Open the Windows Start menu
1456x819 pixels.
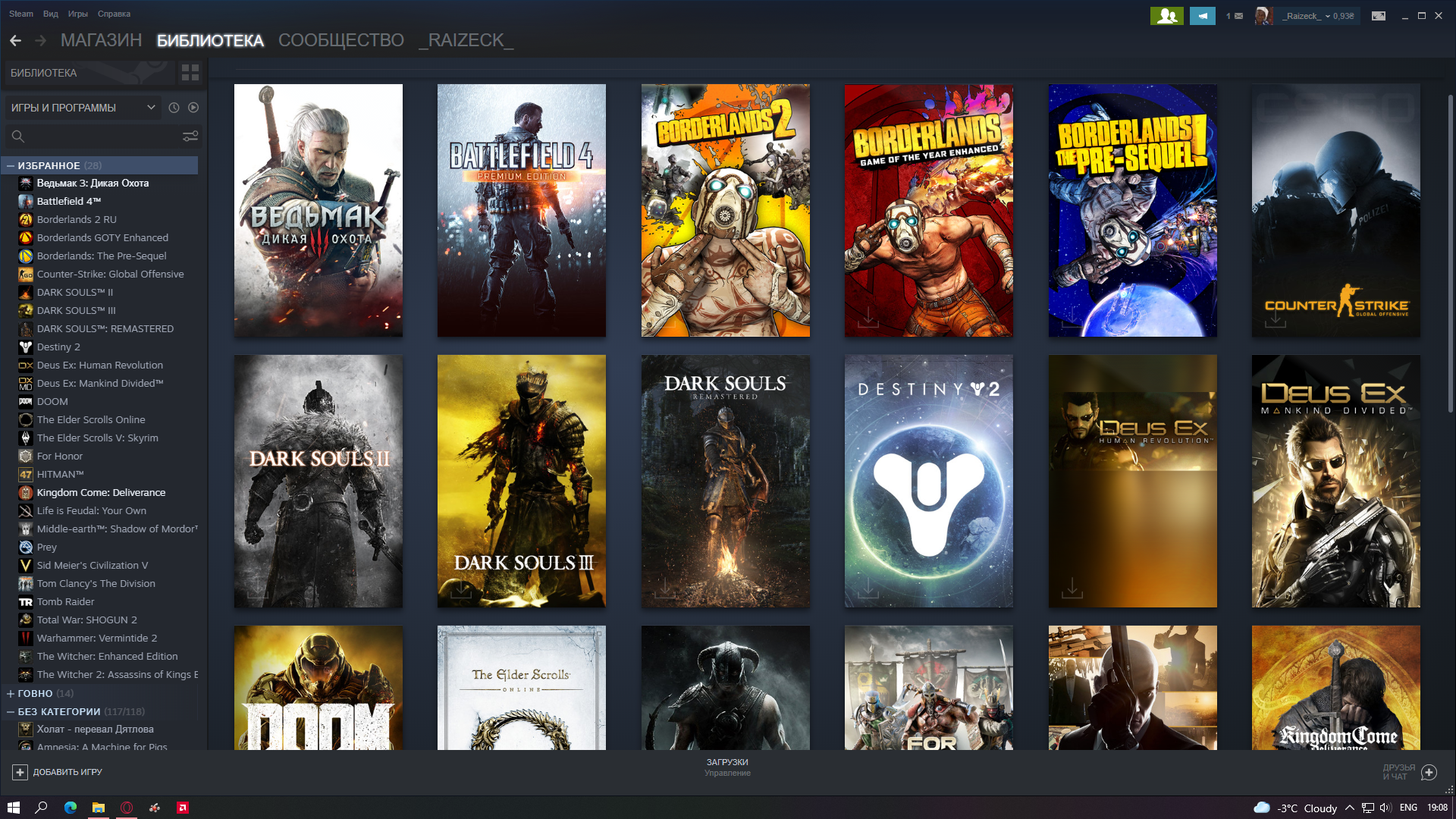(13, 808)
